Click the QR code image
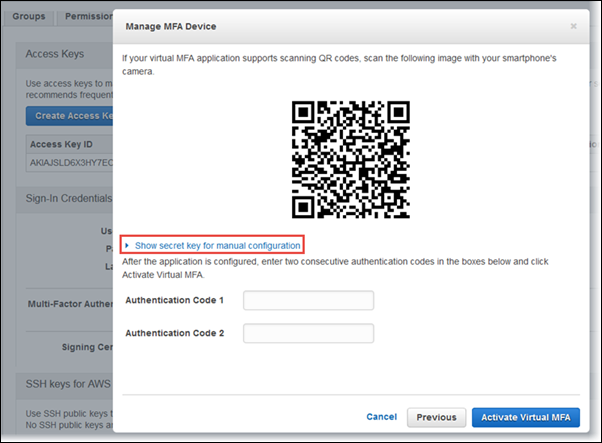 pyautogui.click(x=351, y=160)
